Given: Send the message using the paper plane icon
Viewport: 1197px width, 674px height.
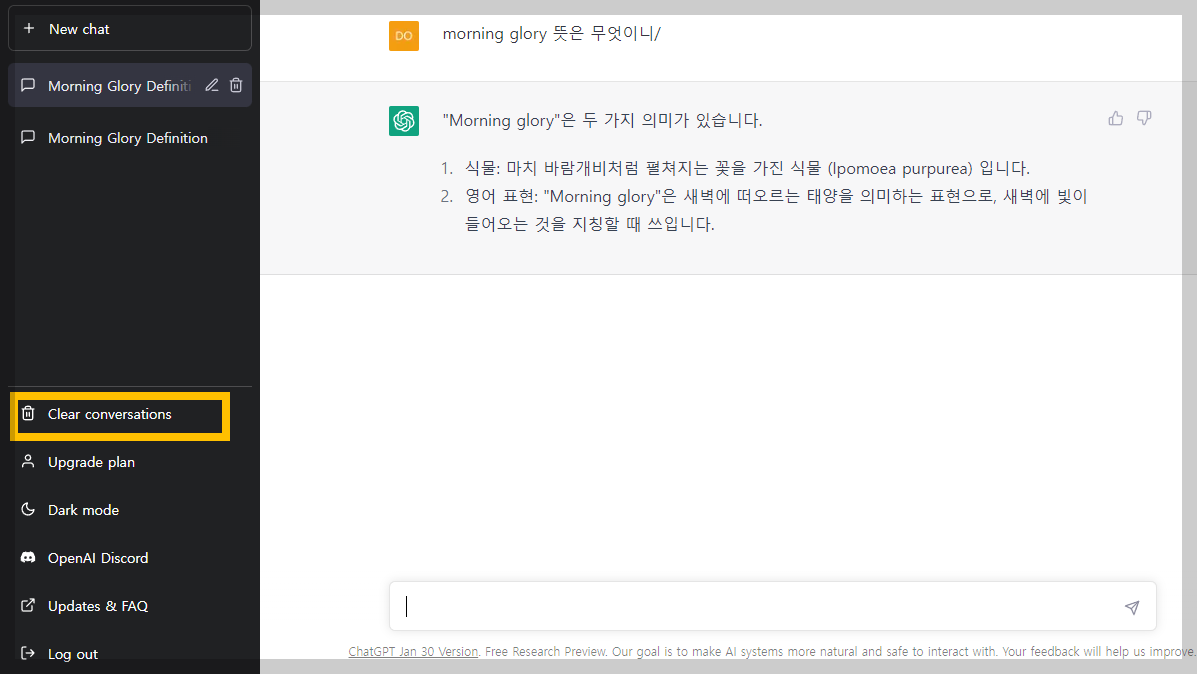Looking at the screenshot, I should [x=1131, y=607].
